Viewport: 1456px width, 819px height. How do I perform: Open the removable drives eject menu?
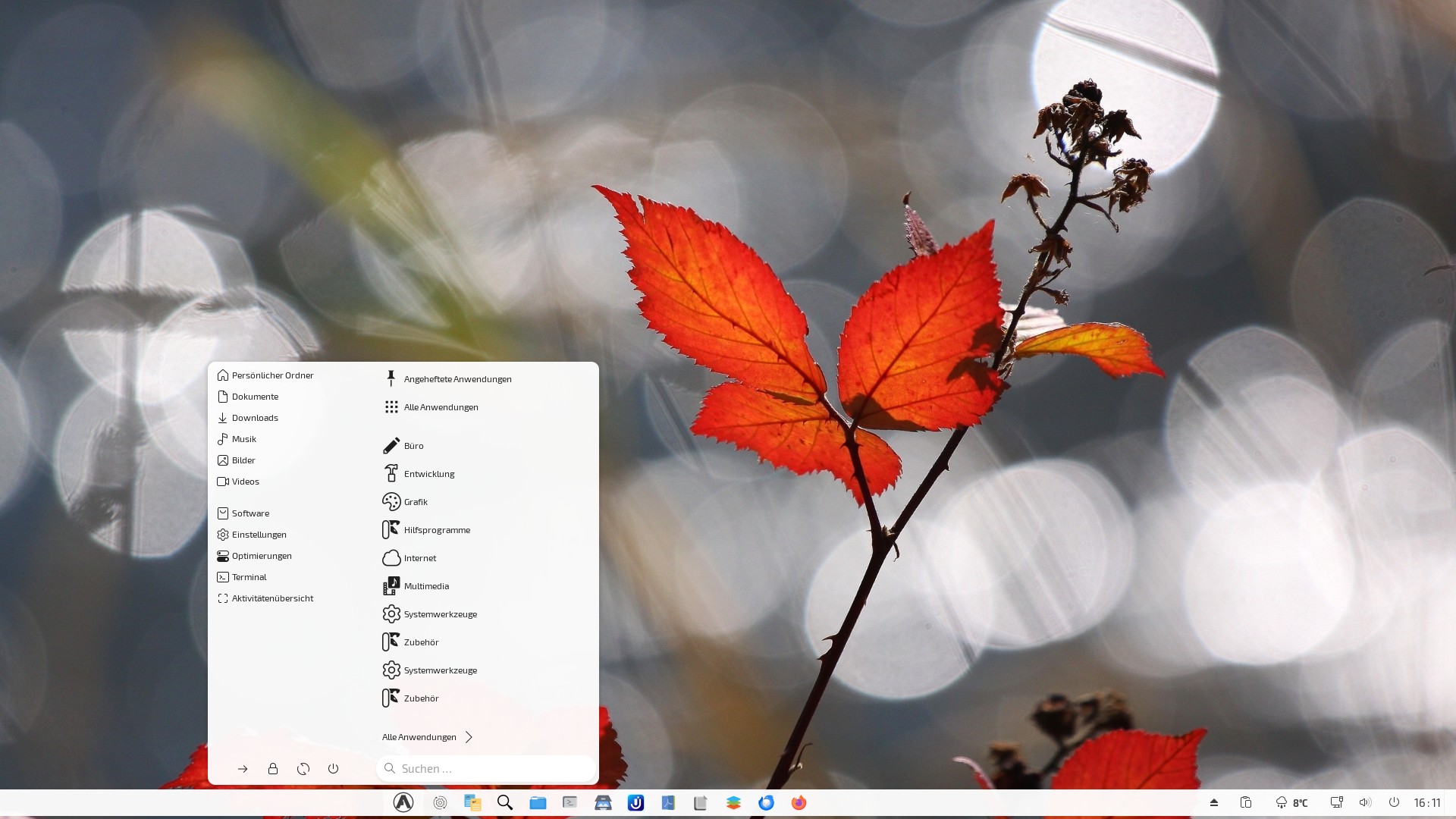tap(1214, 802)
